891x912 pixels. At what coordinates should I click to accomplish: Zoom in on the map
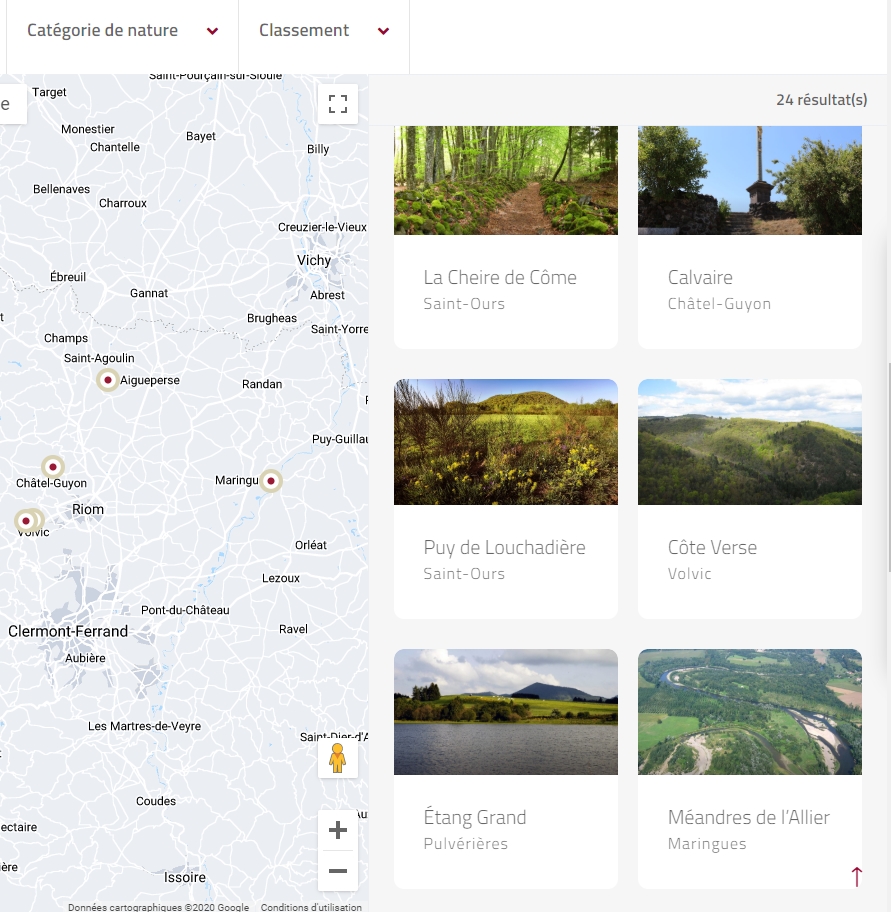pos(338,830)
